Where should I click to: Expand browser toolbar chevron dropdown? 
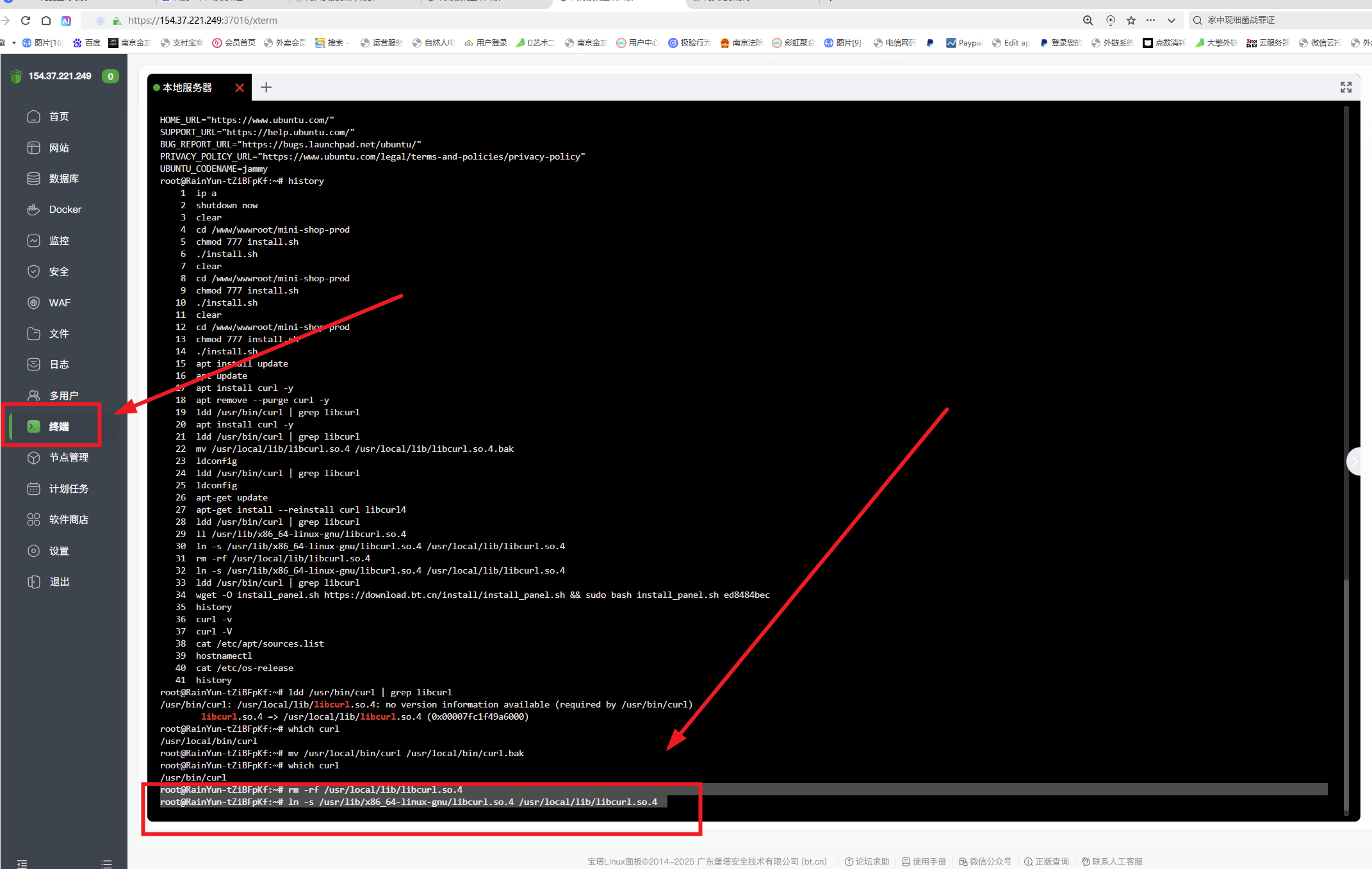pos(1172,21)
